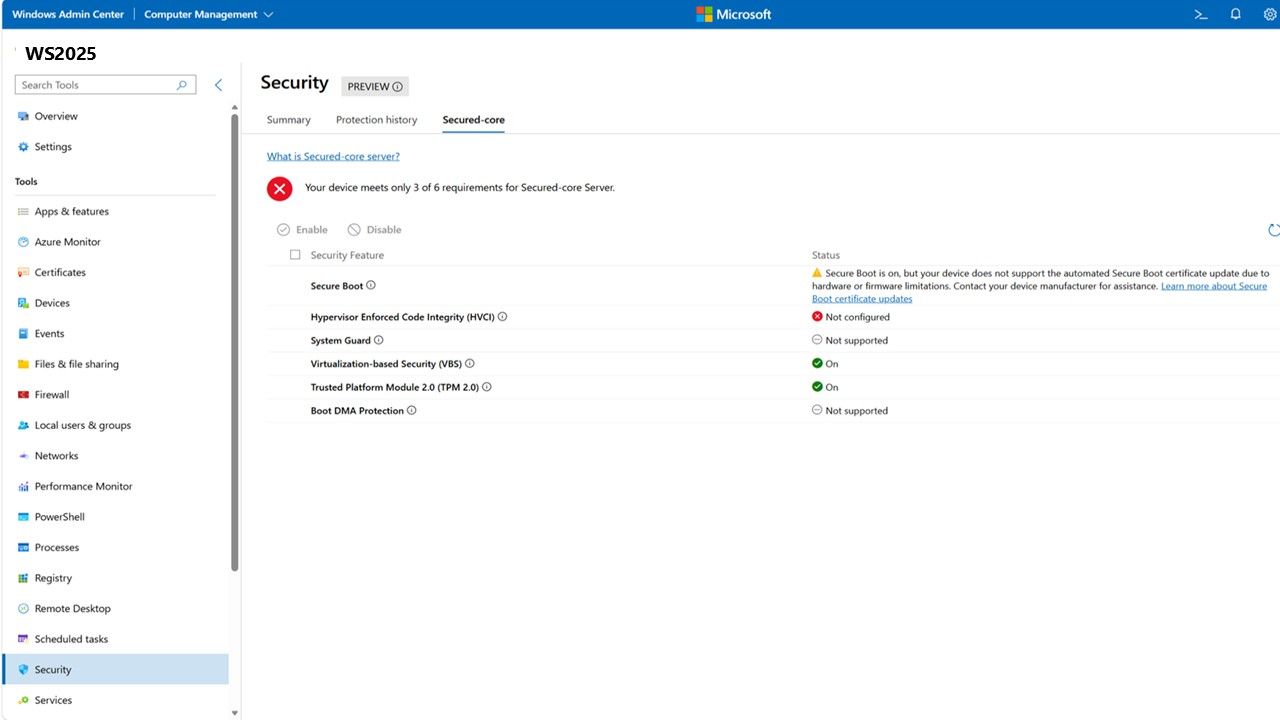Switch to the Summary tab
Viewport: 1280px width, 720px height.
click(x=288, y=120)
